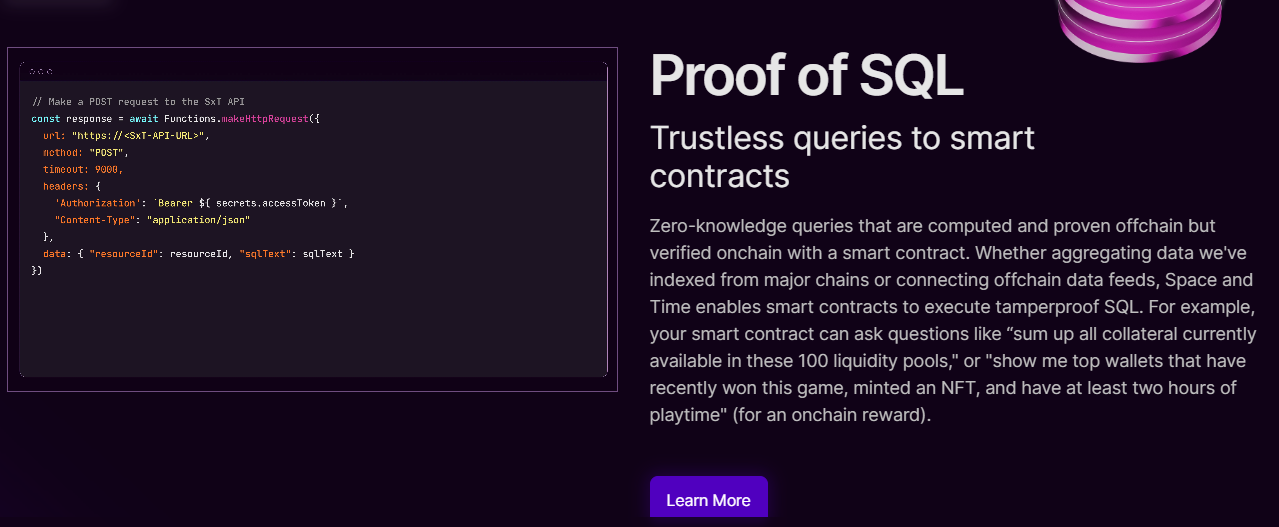This screenshot has height=527, width=1279.
Task: Click the data resourceId sqlText line
Action: [x=199, y=254]
